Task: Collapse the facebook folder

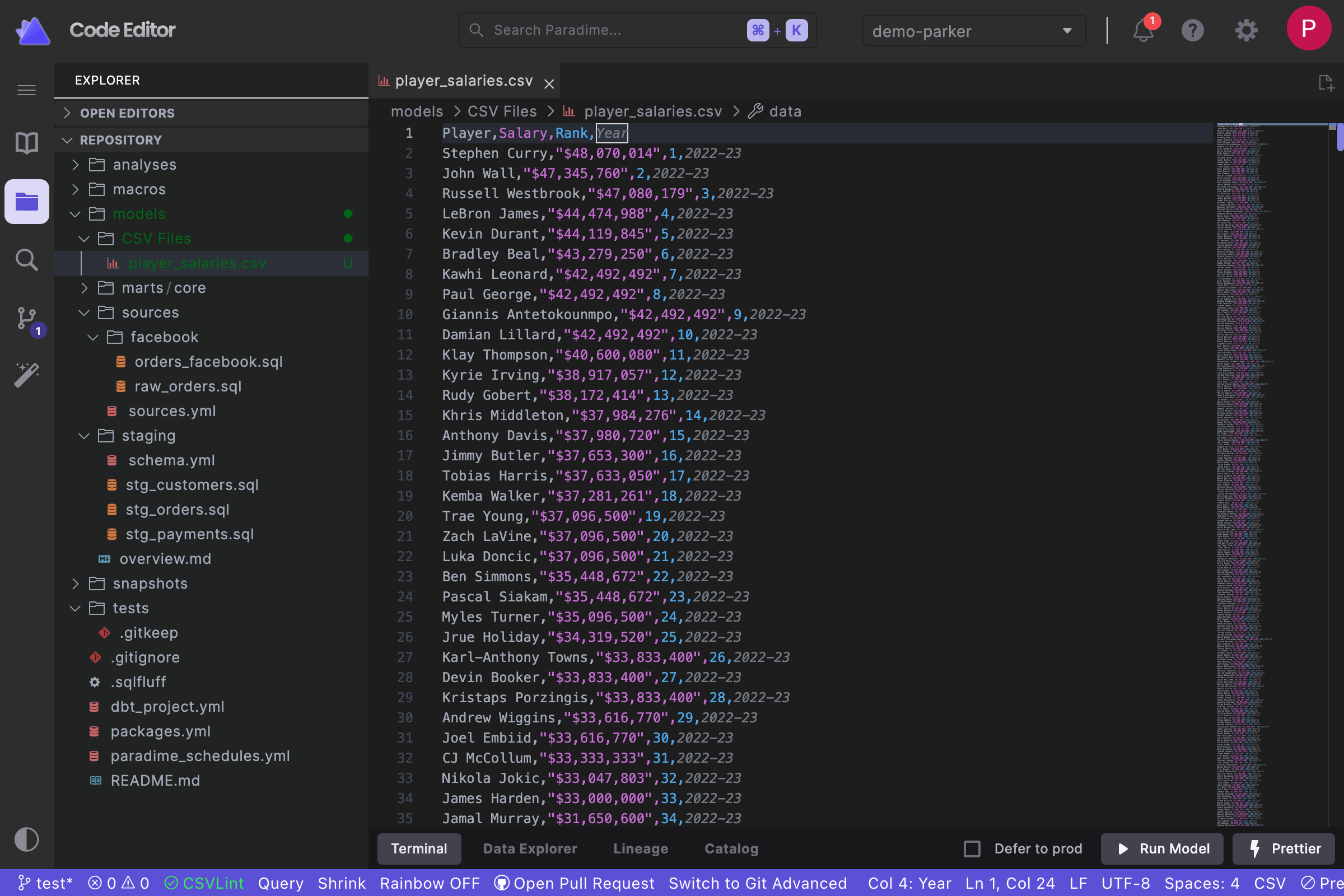Action: tap(211, 337)
